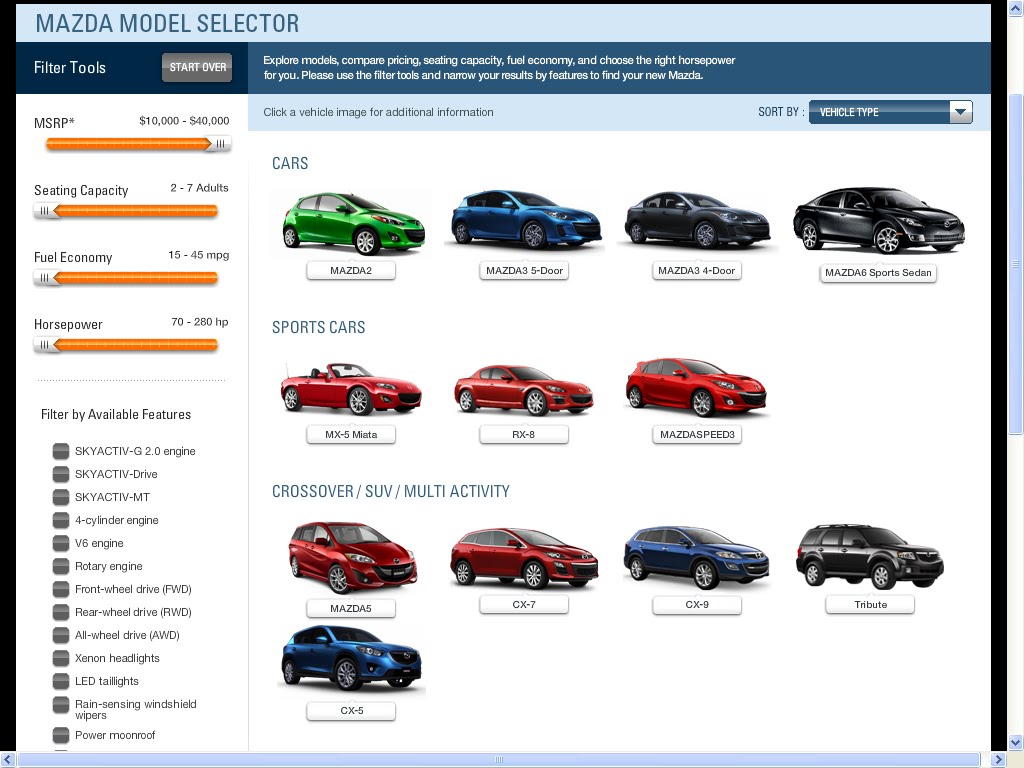This screenshot has height=768, width=1024.
Task: Toggle the SKYACTIV-Drive filter checkbox
Action: coord(61,474)
